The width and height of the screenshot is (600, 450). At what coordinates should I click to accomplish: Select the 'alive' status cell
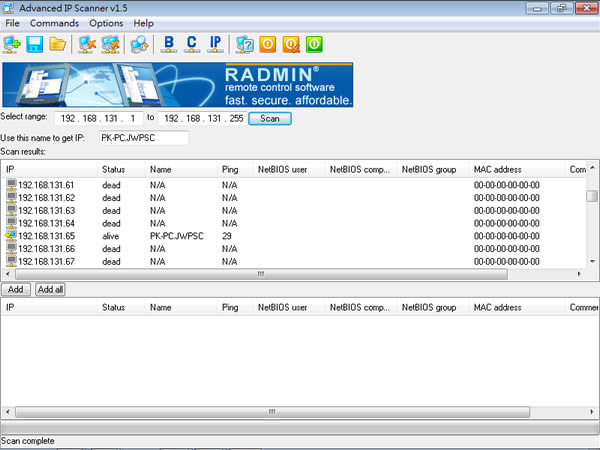111,236
